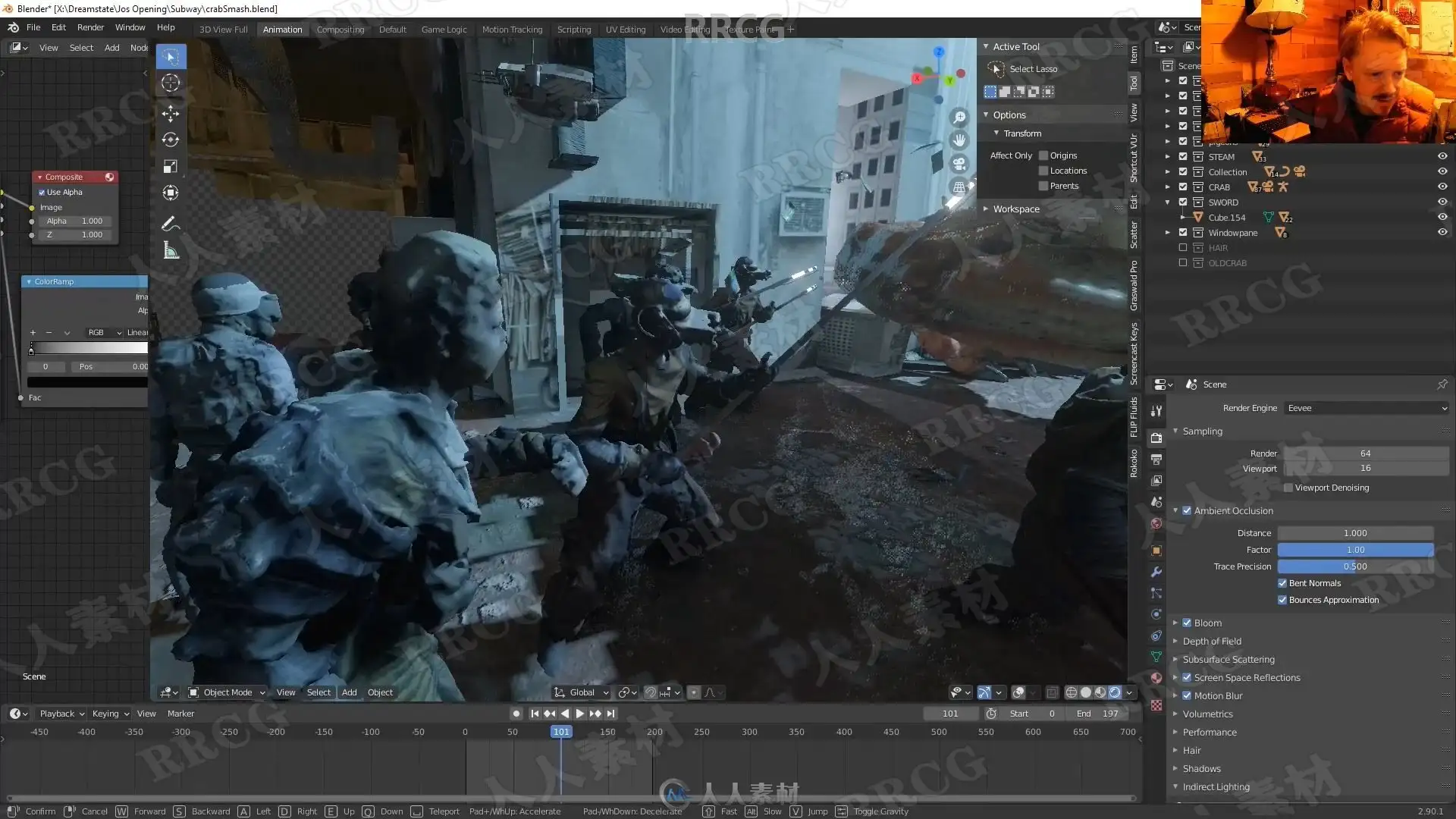Open the Render menu
This screenshot has width=1456, height=819.
90,27
